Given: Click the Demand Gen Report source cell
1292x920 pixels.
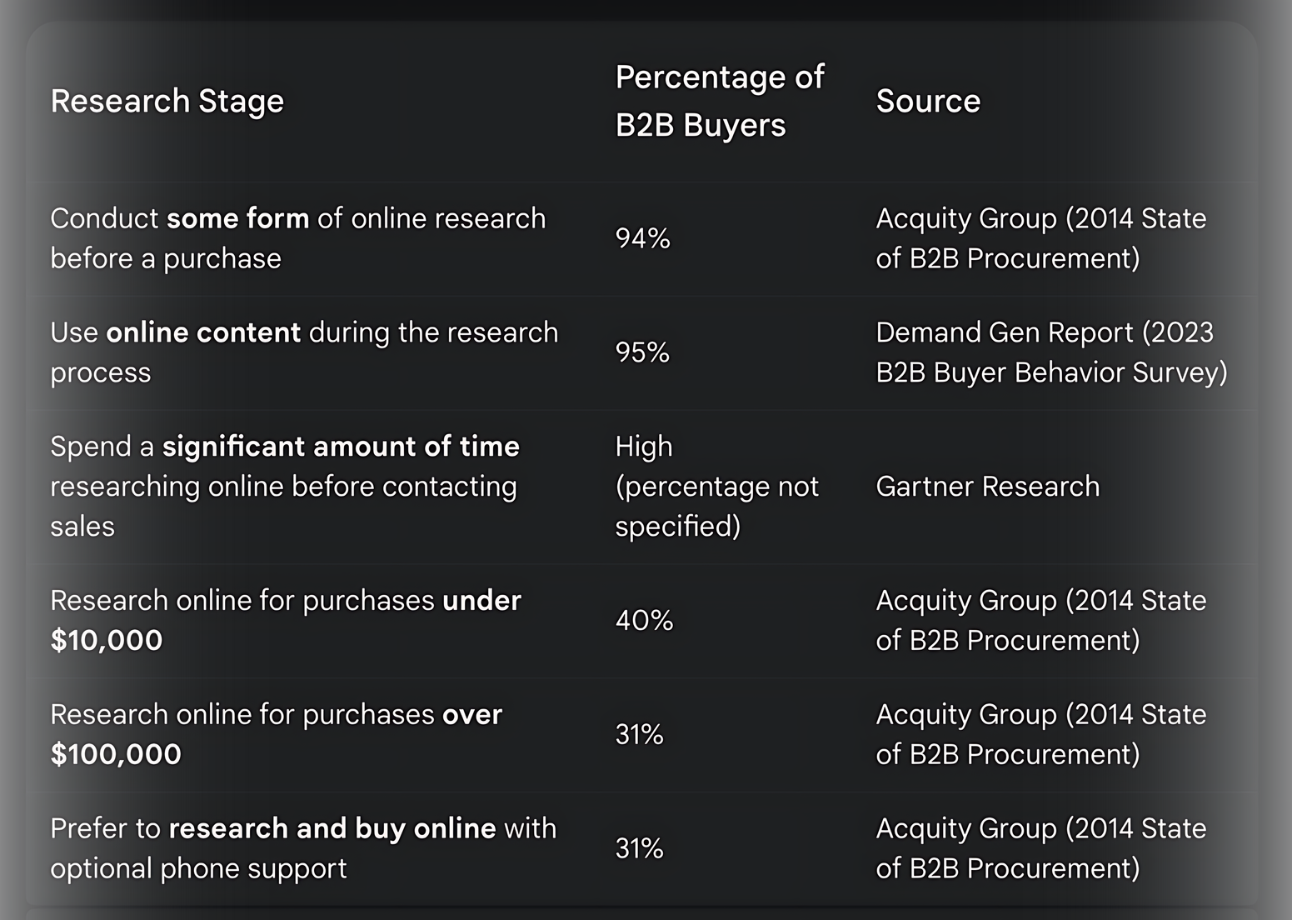Looking at the screenshot, I should (1051, 352).
